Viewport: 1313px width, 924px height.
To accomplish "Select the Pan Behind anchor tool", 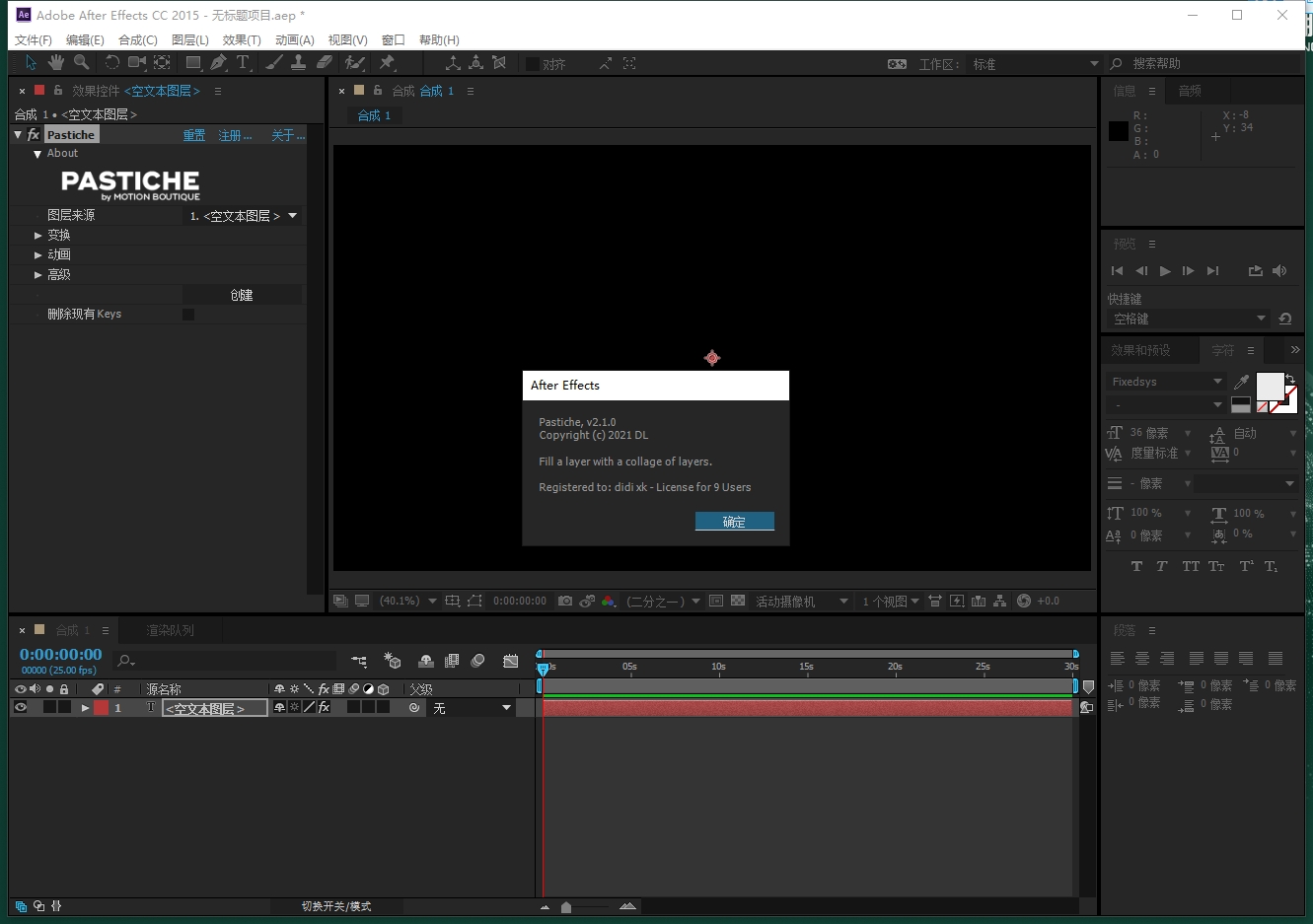I will click(163, 62).
